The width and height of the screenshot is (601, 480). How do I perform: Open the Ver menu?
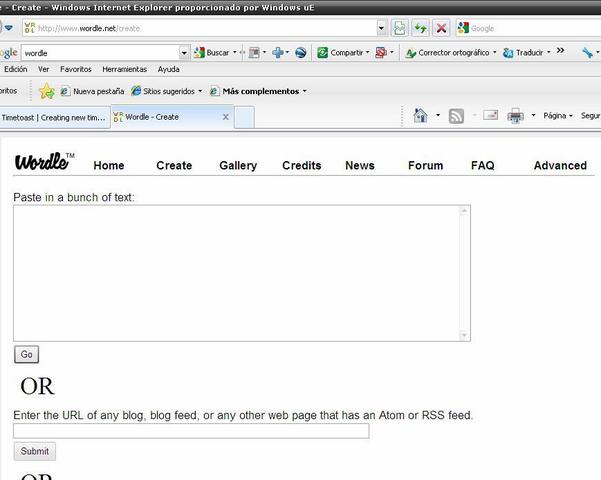pos(44,69)
